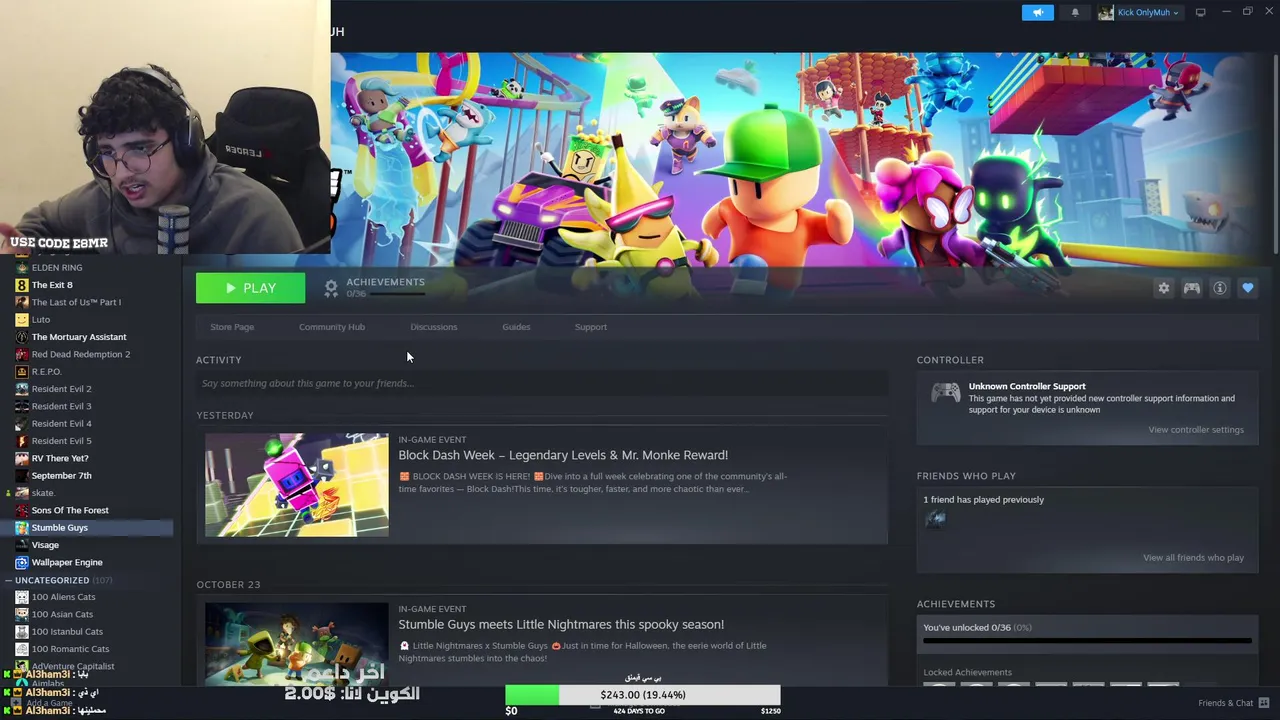Open Stumble Guys manage settings gear
Screen dimensions: 1280x720
[1163, 288]
